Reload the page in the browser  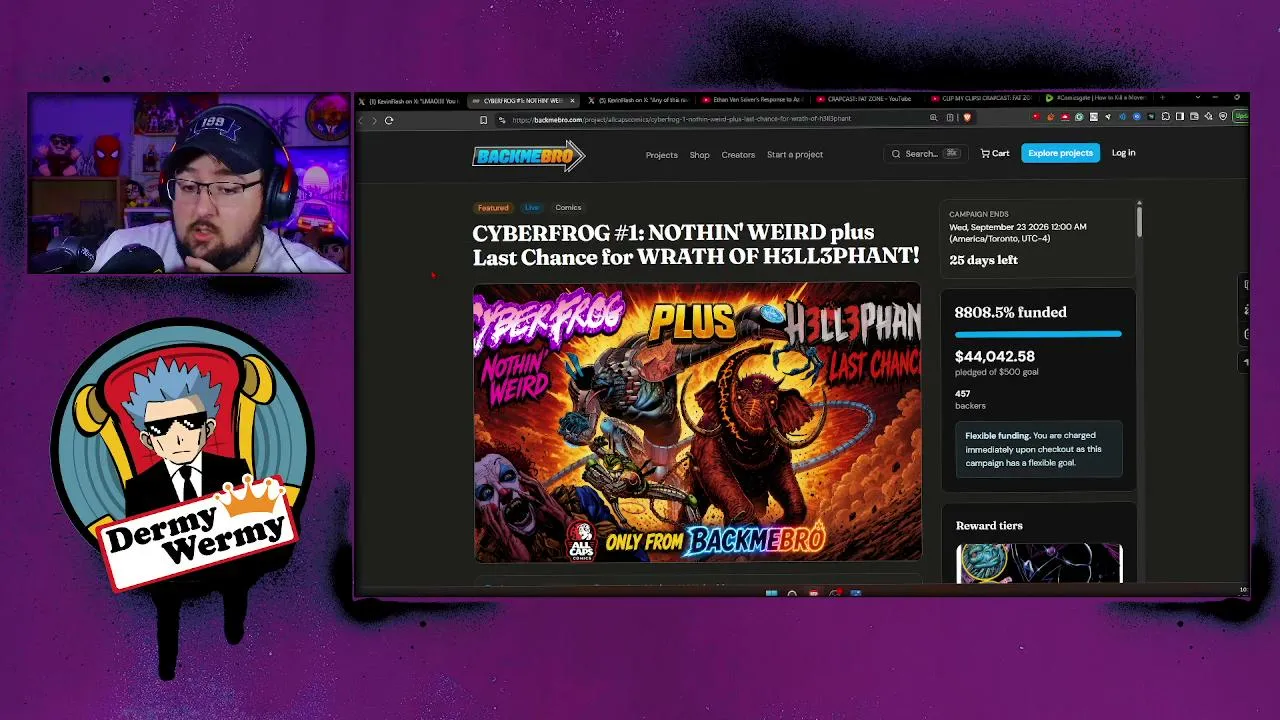click(x=389, y=120)
